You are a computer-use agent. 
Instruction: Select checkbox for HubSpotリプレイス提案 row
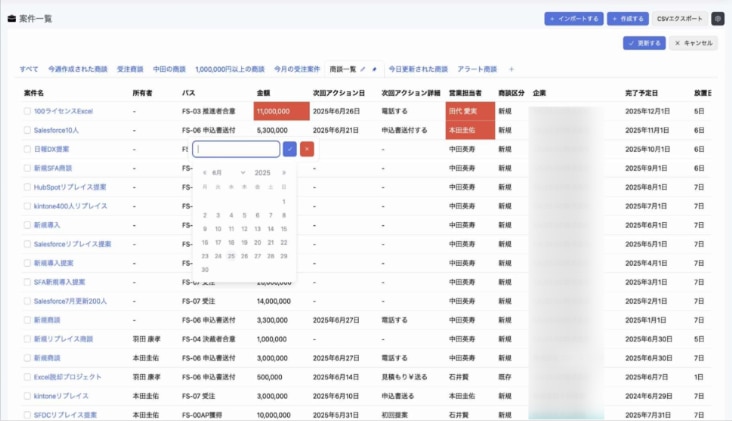[x=28, y=187]
